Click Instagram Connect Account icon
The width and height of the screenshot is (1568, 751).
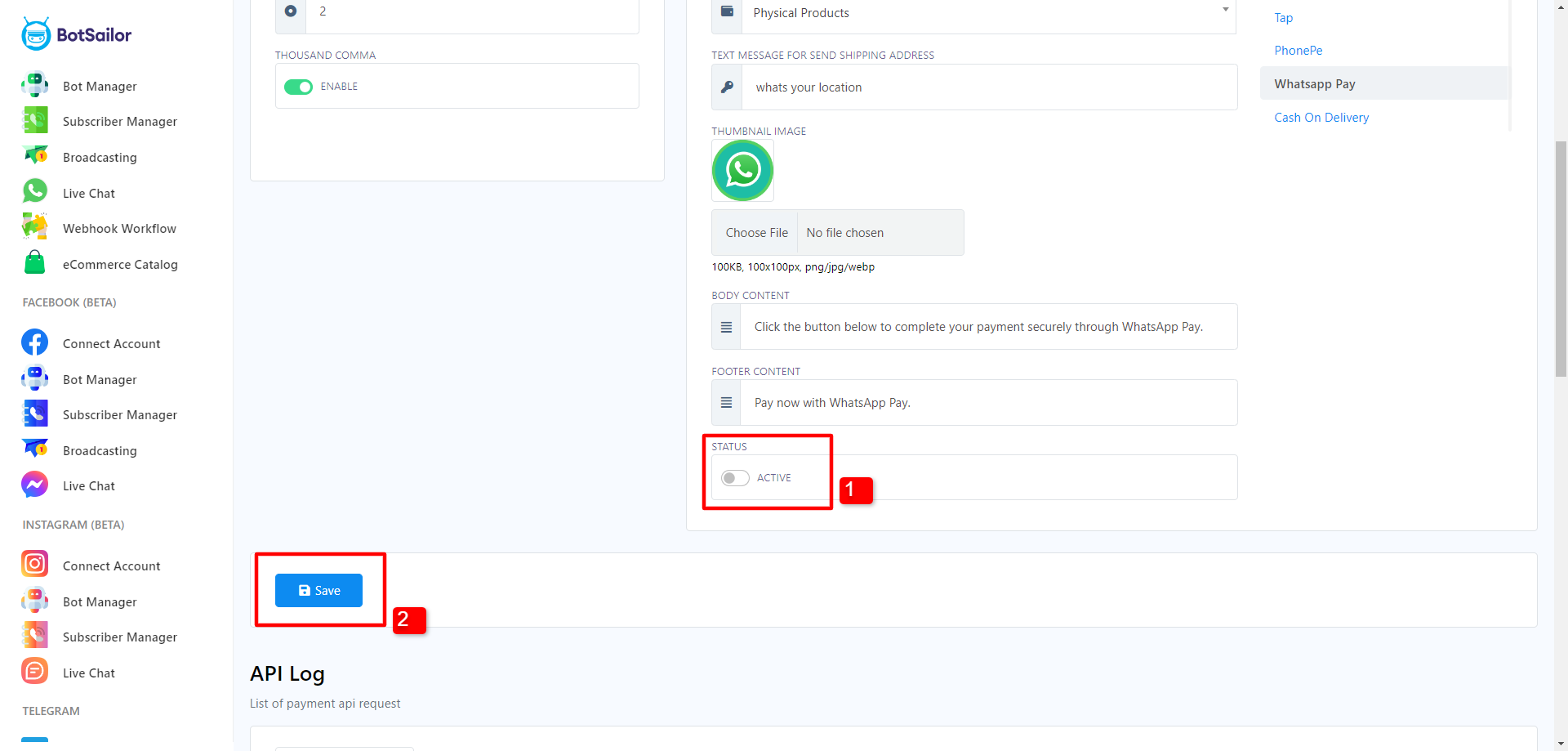point(35,565)
